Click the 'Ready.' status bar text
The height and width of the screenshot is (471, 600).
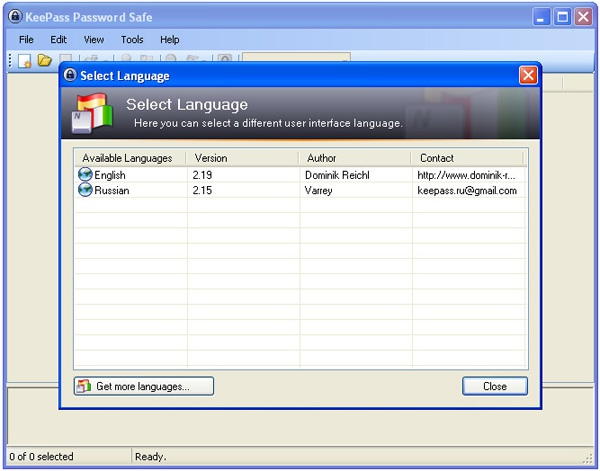point(150,456)
